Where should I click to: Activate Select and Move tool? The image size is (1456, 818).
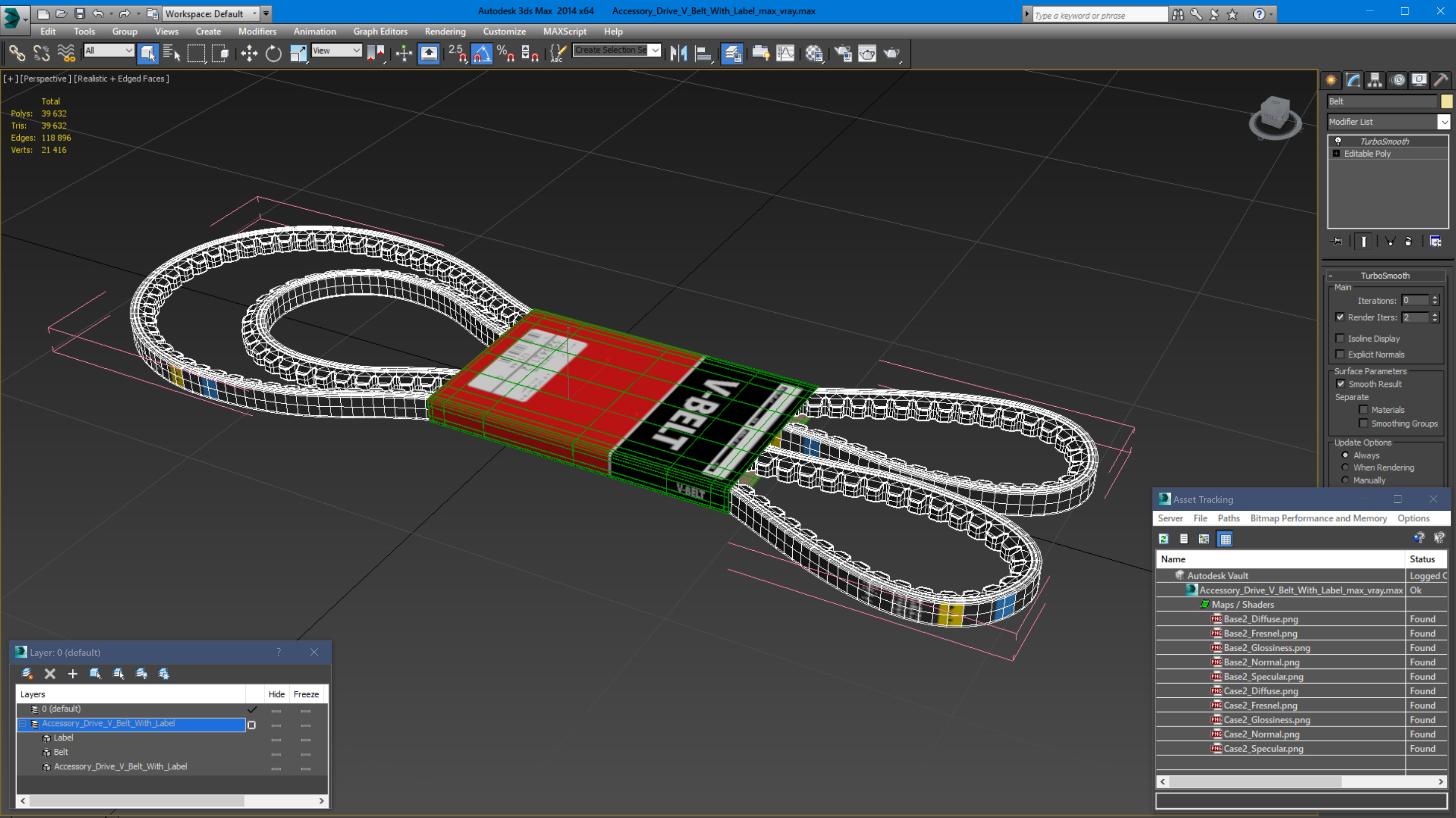249,53
